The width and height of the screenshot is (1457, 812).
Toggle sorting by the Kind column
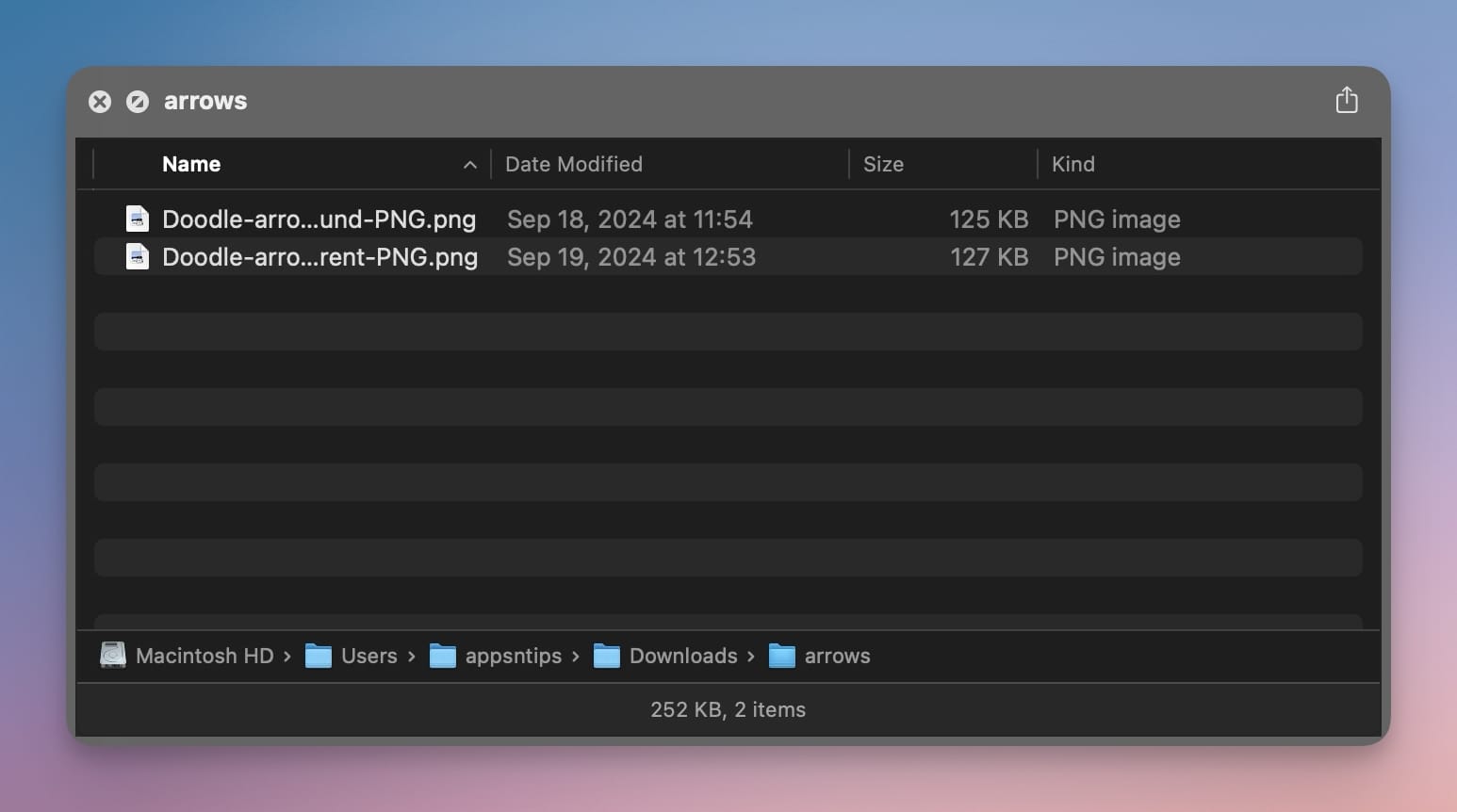click(1073, 164)
